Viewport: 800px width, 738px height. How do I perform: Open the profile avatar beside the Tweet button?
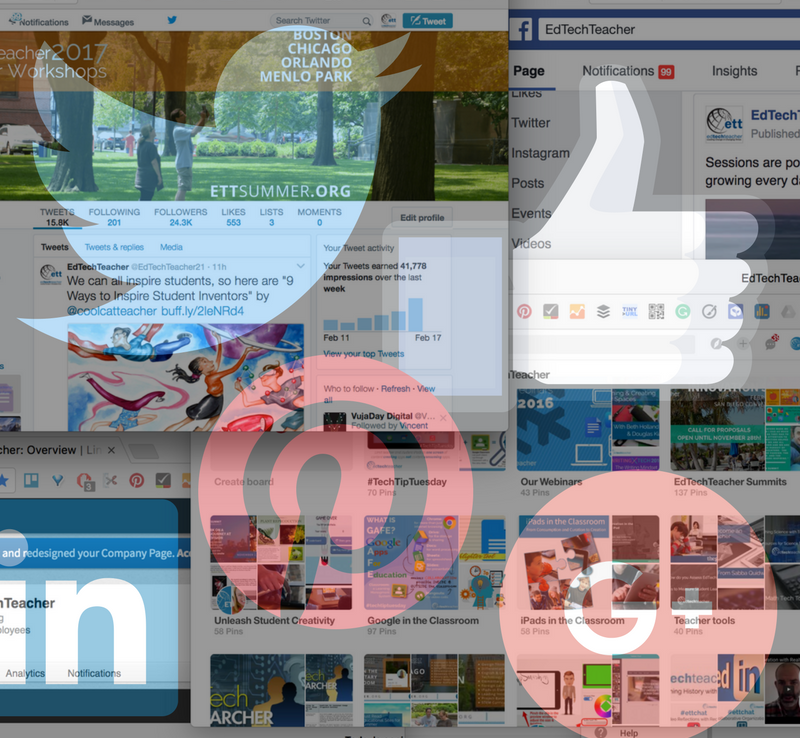click(389, 20)
